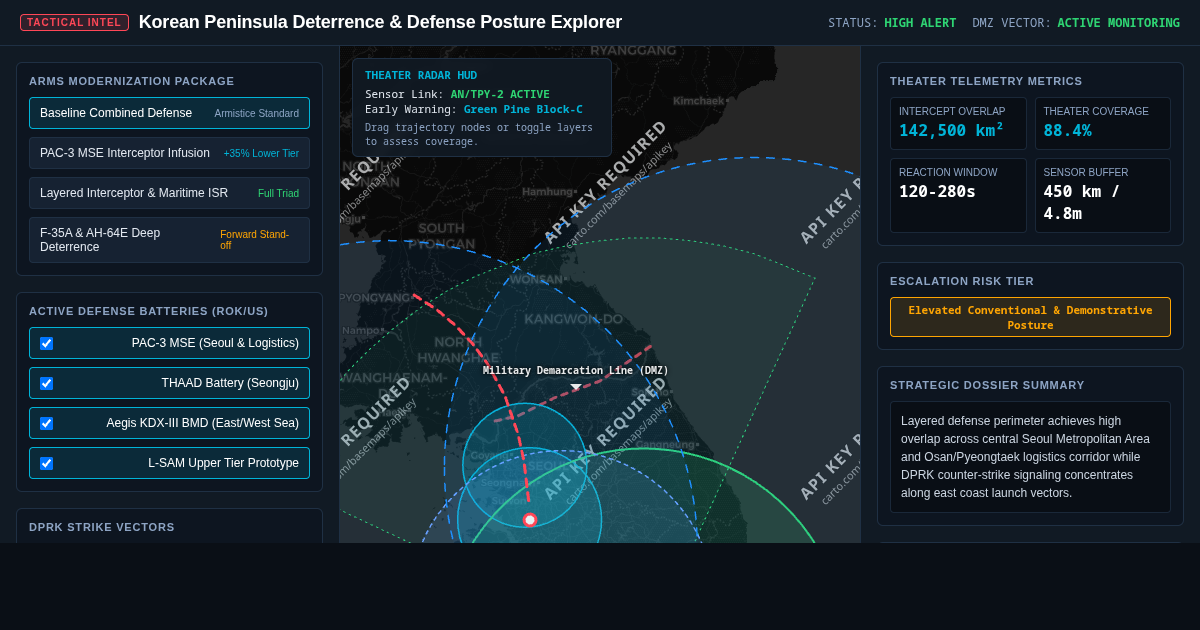Choose Layered Interceptor & Maritime ISR package
1200x630 pixels.
pyautogui.click(x=169, y=193)
